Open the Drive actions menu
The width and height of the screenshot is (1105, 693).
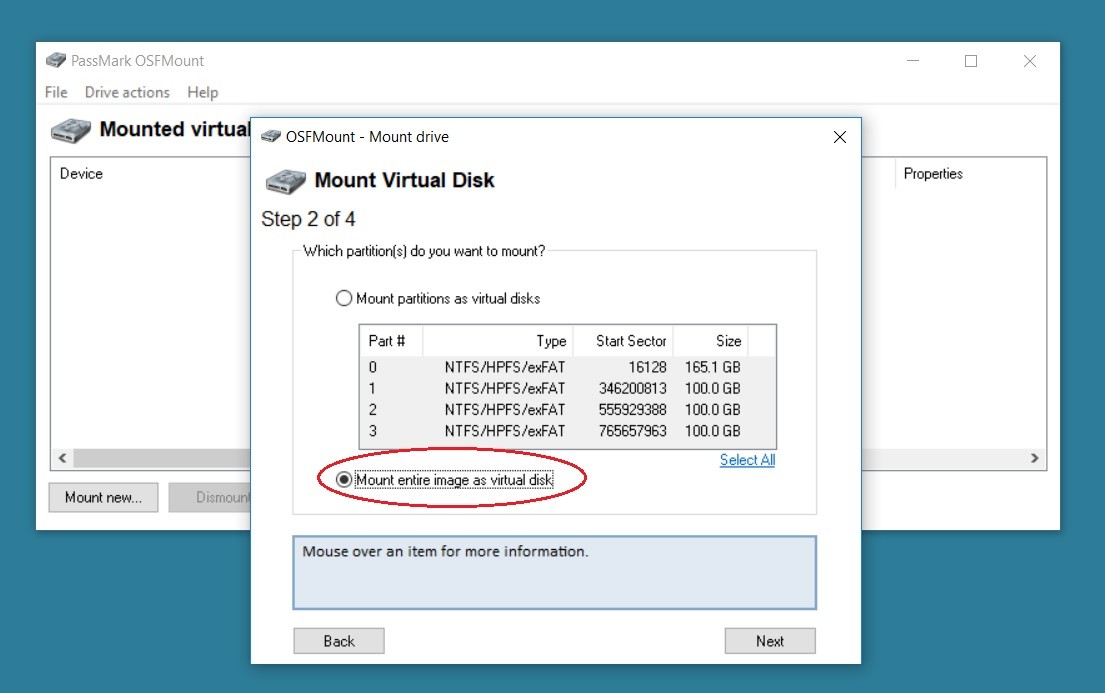coord(127,92)
